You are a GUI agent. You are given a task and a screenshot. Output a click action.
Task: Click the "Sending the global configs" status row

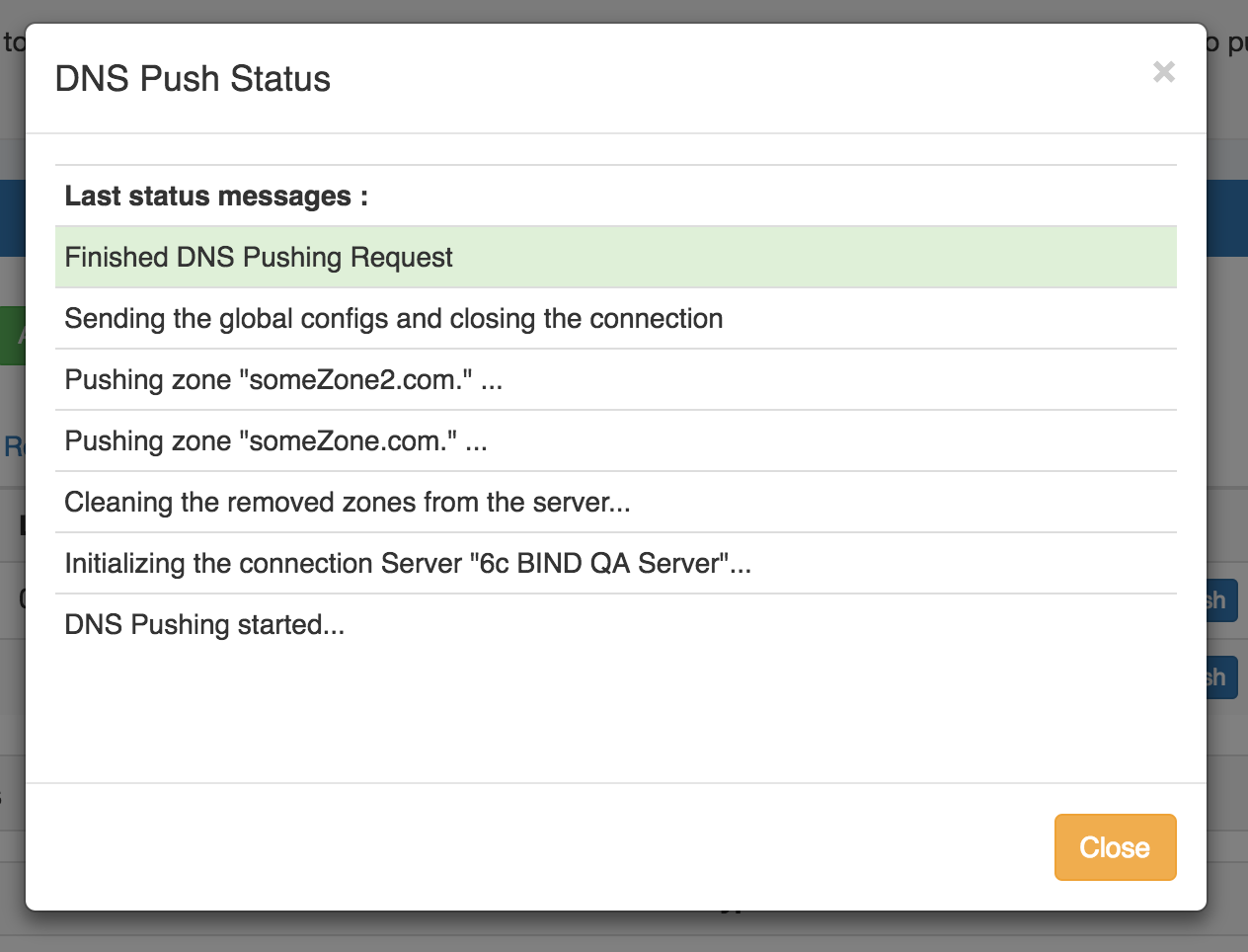click(393, 318)
